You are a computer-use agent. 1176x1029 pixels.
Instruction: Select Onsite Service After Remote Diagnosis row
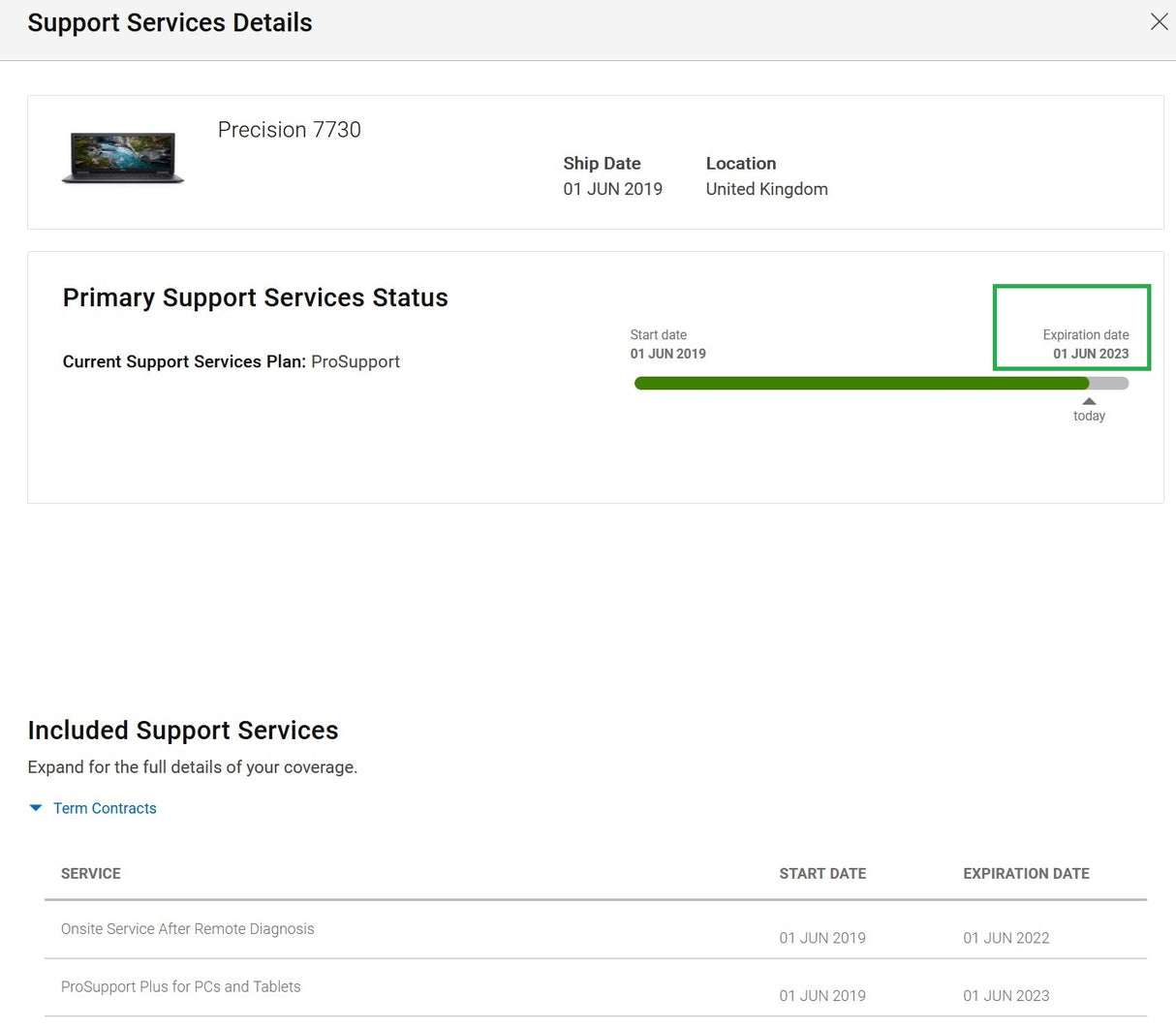[596, 930]
